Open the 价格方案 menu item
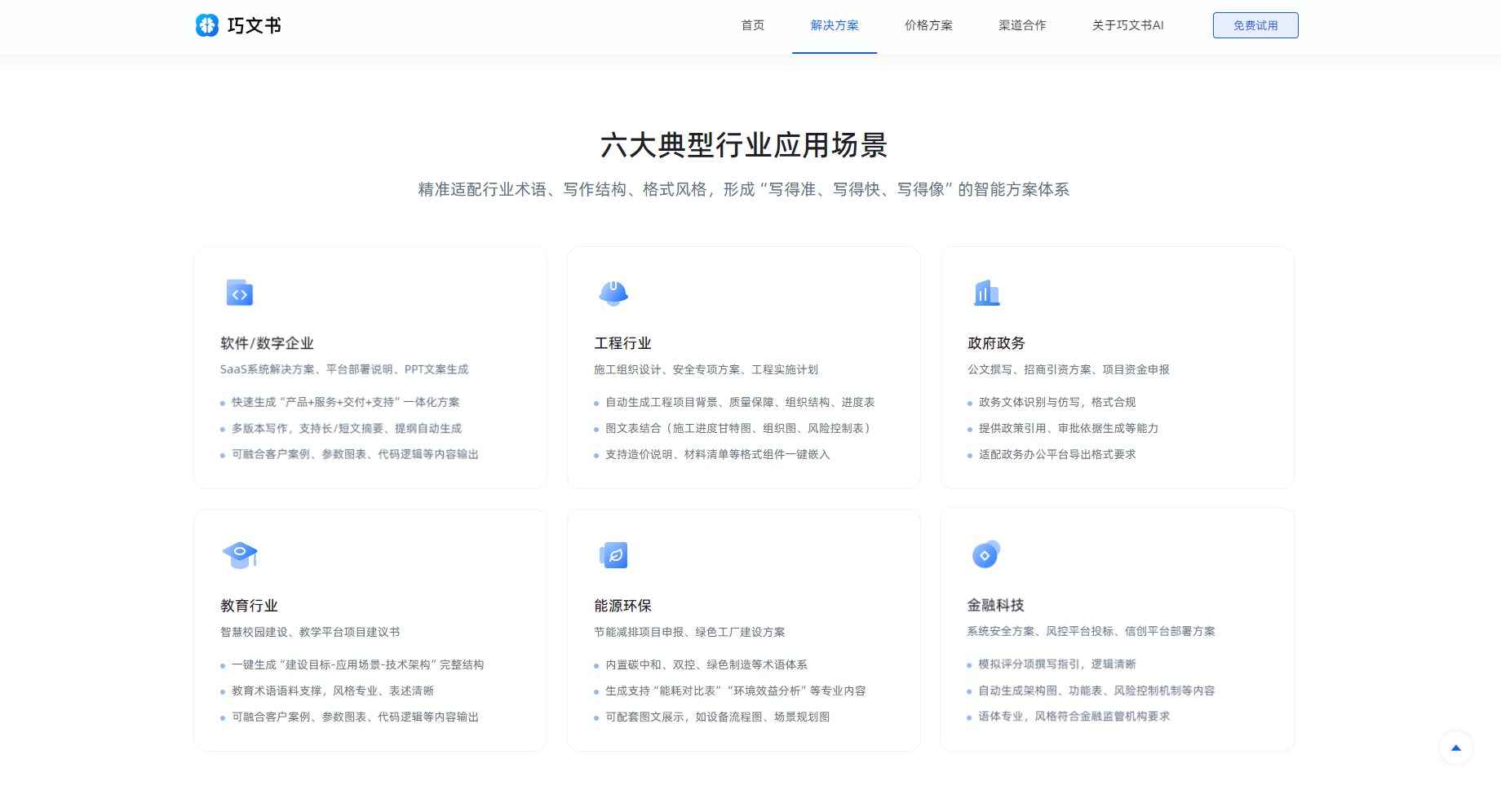 pyautogui.click(x=928, y=25)
